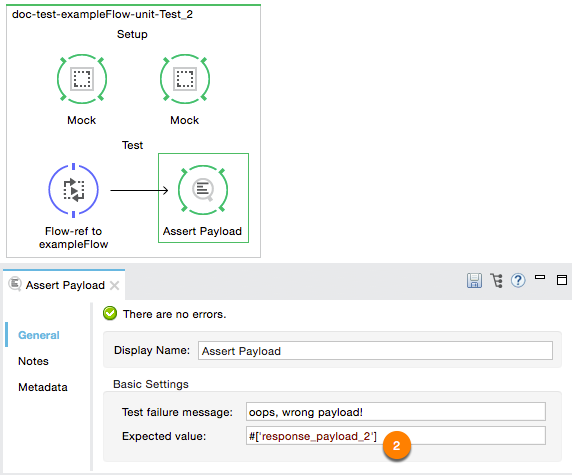572x475 pixels.
Task: Click the save floppy disk icon
Action: click(474, 281)
